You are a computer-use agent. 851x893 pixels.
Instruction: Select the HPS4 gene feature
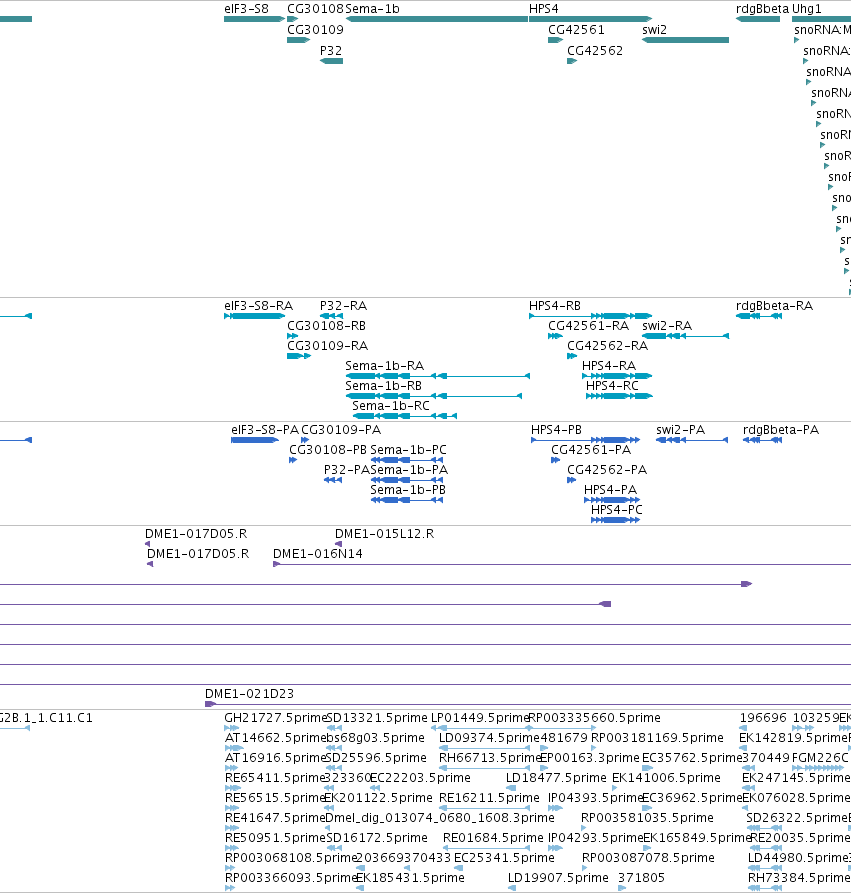tap(590, 19)
